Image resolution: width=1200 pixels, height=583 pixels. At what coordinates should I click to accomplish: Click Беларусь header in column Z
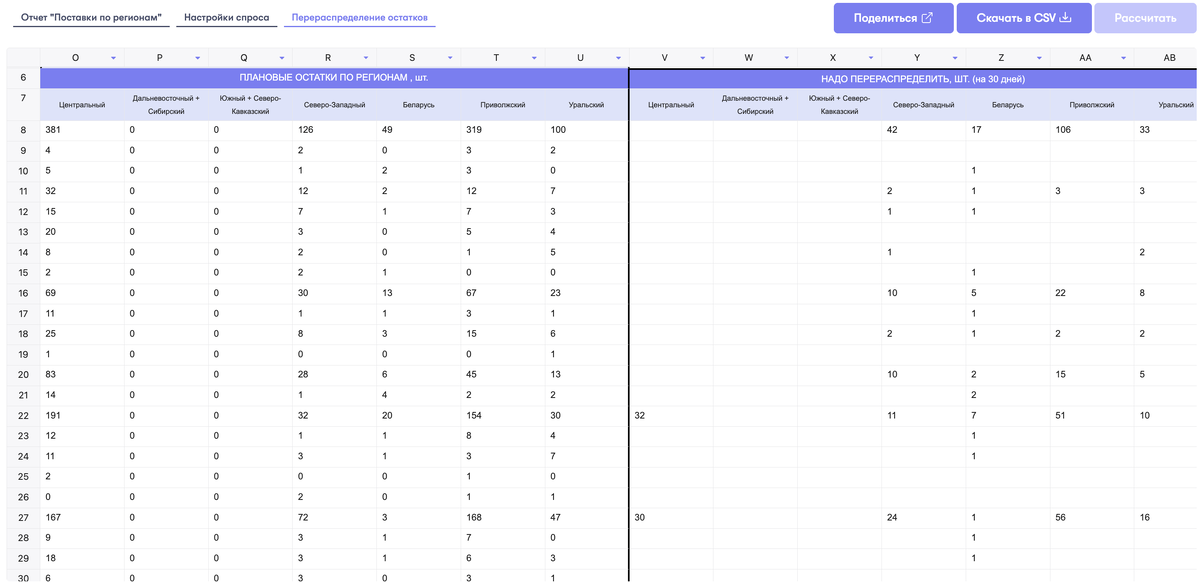point(1007,104)
